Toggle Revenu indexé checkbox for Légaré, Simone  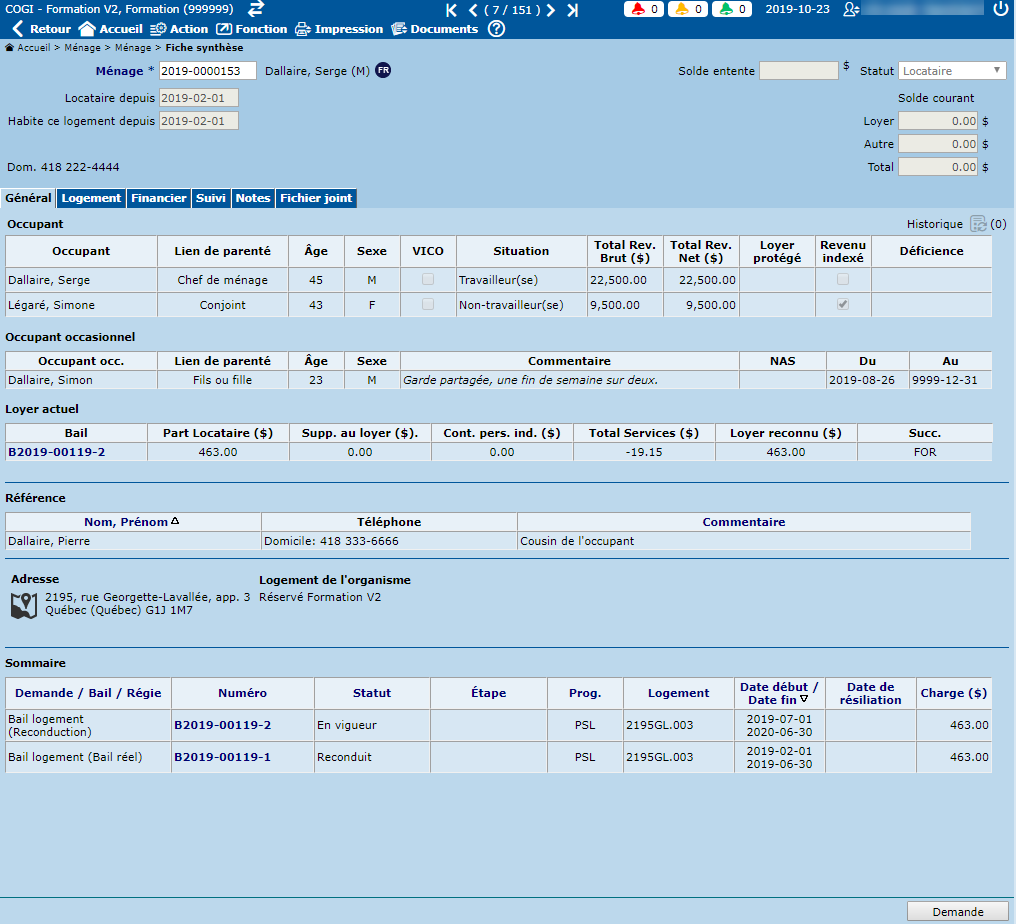844,305
